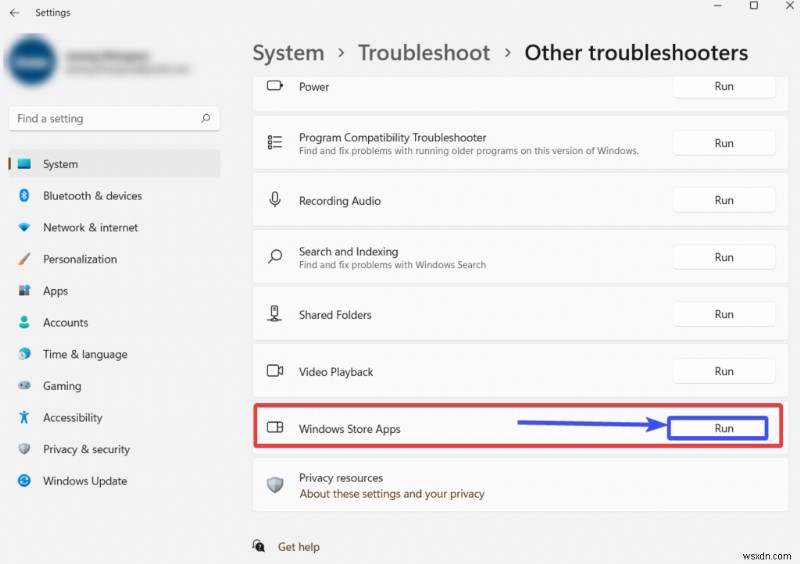Screen dimensions: 800x564
Task: Click the Power battery icon
Action: (275, 86)
